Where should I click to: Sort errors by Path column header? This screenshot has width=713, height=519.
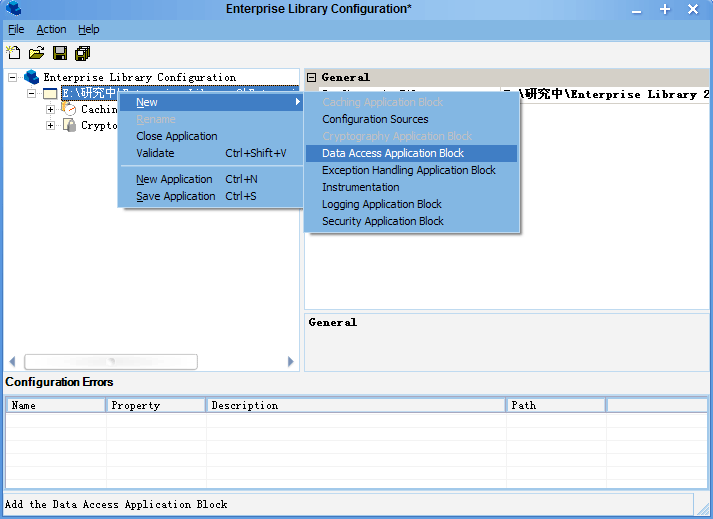pyautogui.click(x=556, y=405)
